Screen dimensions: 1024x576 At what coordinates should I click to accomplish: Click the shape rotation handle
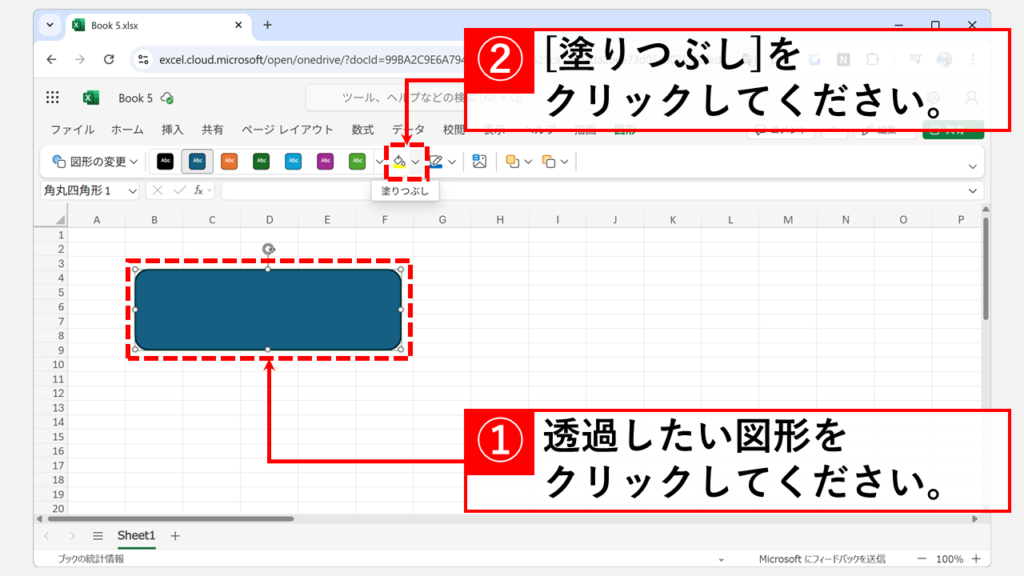(x=268, y=249)
